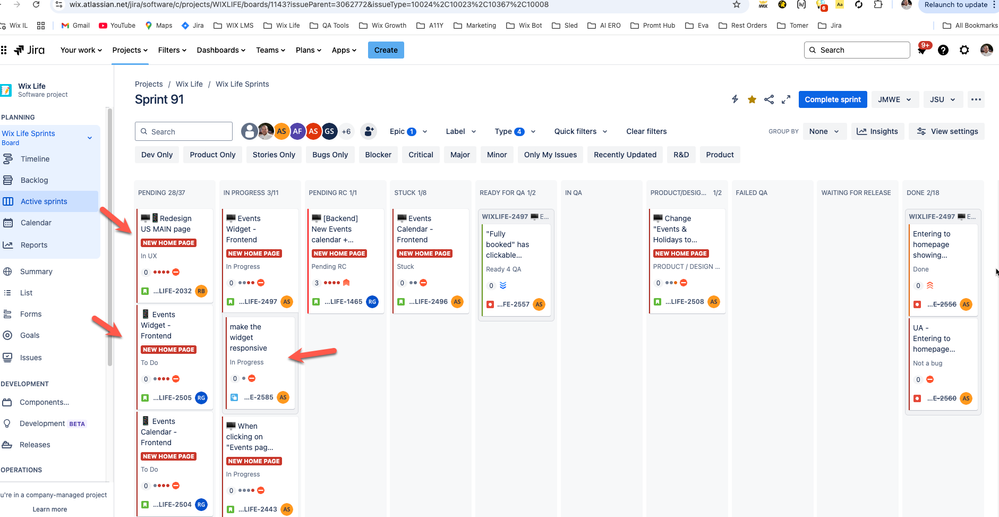Toggle the Dev Only quick filter
This screenshot has height=517, width=999.
(x=157, y=154)
